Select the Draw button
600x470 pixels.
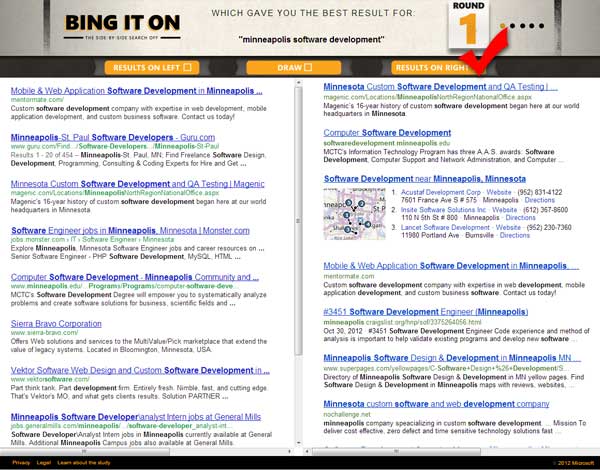coord(293,68)
